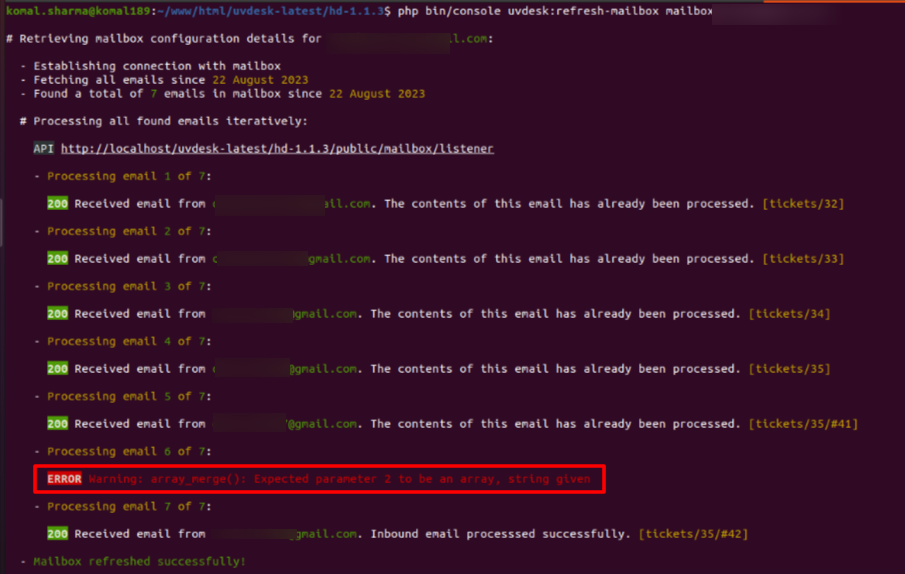Click 'Processing all found emails iteratively' heading
This screenshot has height=574, width=905.
pyautogui.click(x=164, y=121)
